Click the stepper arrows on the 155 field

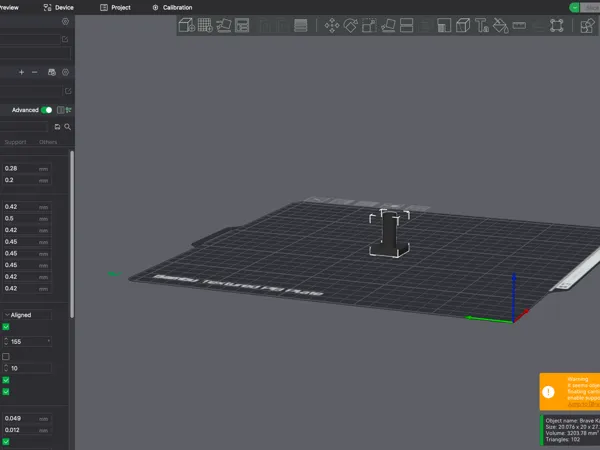6,341
